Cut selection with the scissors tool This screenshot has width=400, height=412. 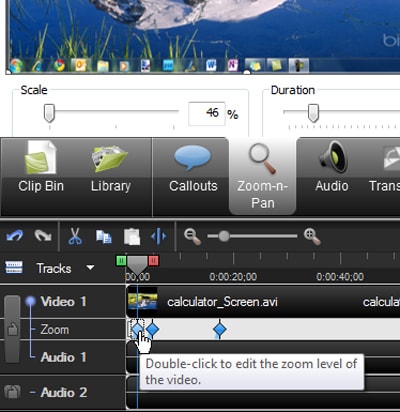75,236
